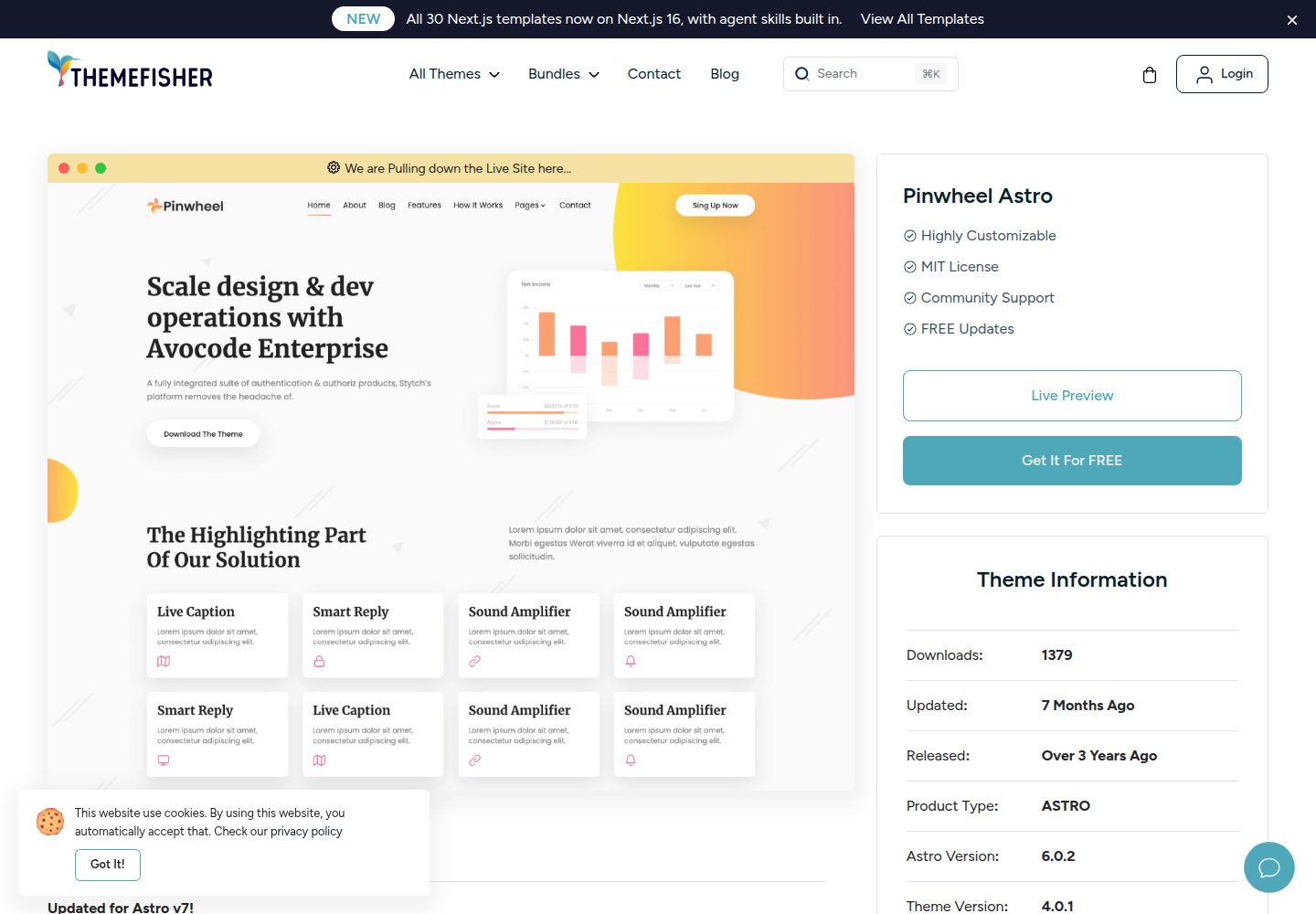Click the Search input field
1316x914 pixels.
[870, 74]
